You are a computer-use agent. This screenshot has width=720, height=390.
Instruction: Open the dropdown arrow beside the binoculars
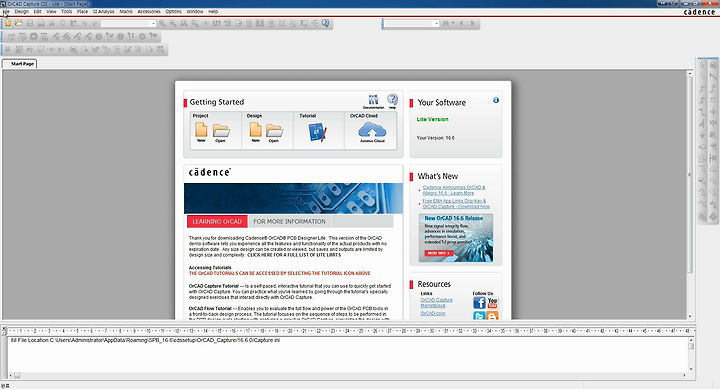click(x=453, y=23)
